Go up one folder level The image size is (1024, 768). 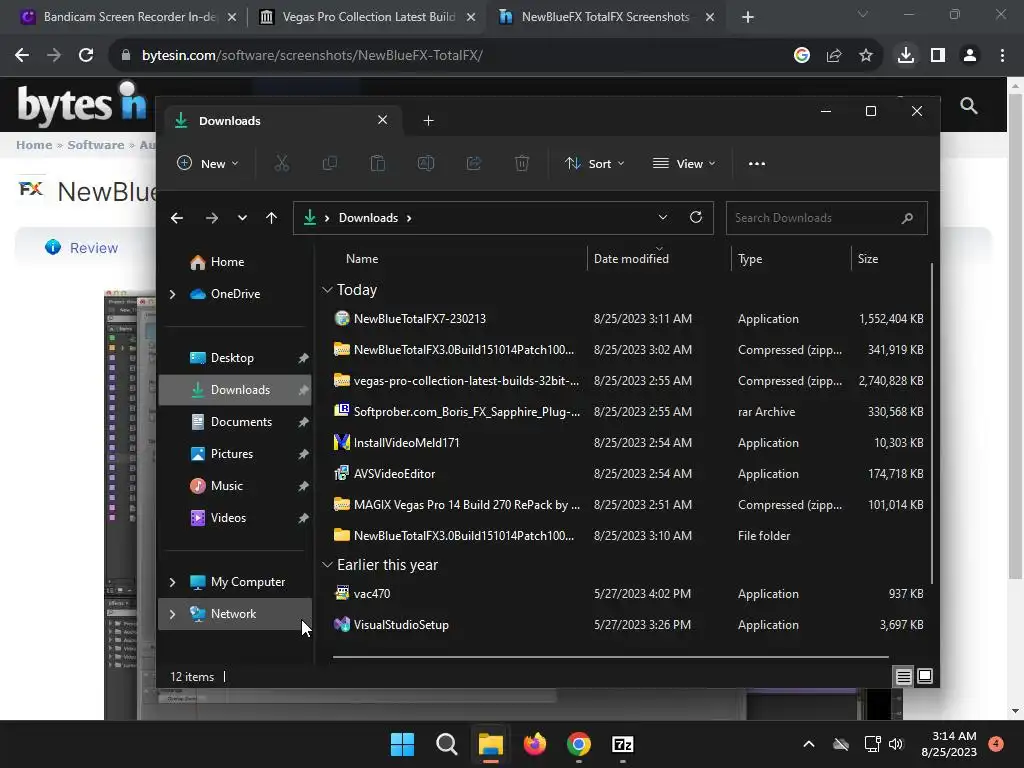[272, 218]
